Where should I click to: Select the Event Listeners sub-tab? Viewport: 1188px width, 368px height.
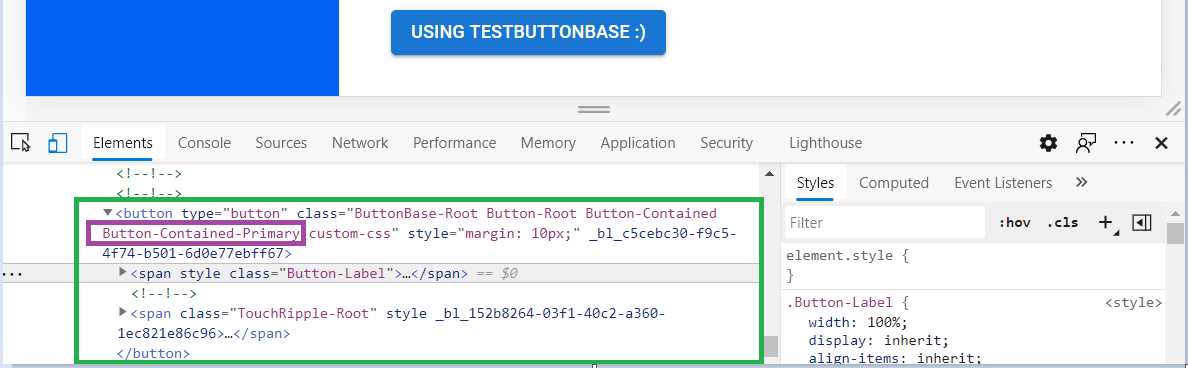(x=1003, y=182)
